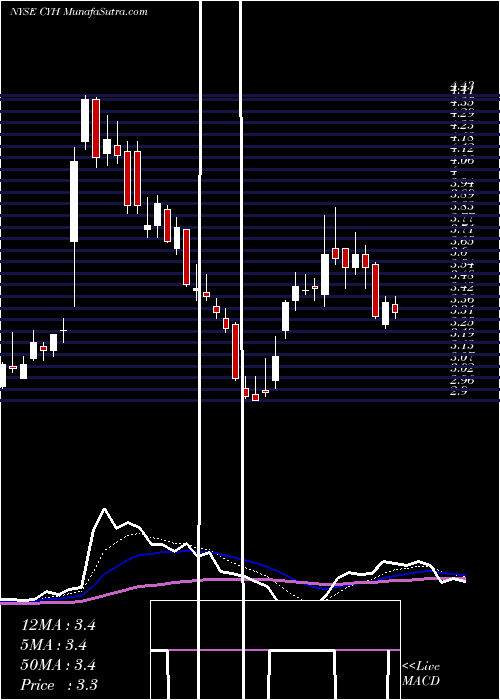This screenshot has height=700, width=500.
Task: Click the 3.42 price axis label
Action: 463,288
